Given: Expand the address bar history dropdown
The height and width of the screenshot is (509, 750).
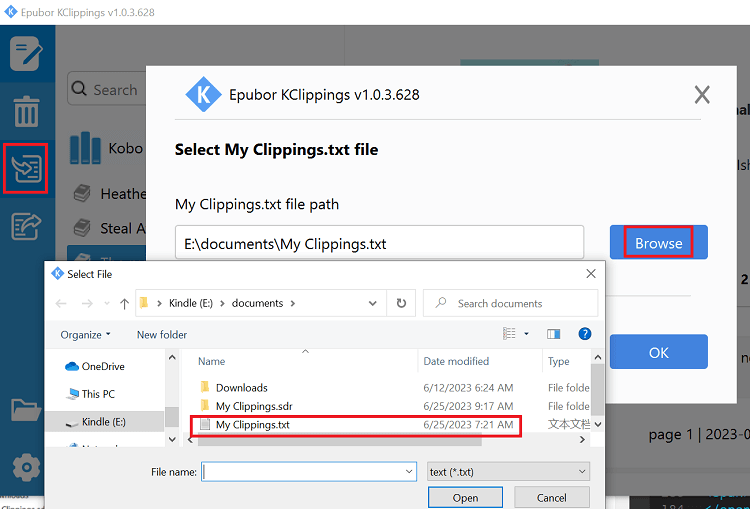Looking at the screenshot, I should coord(373,303).
